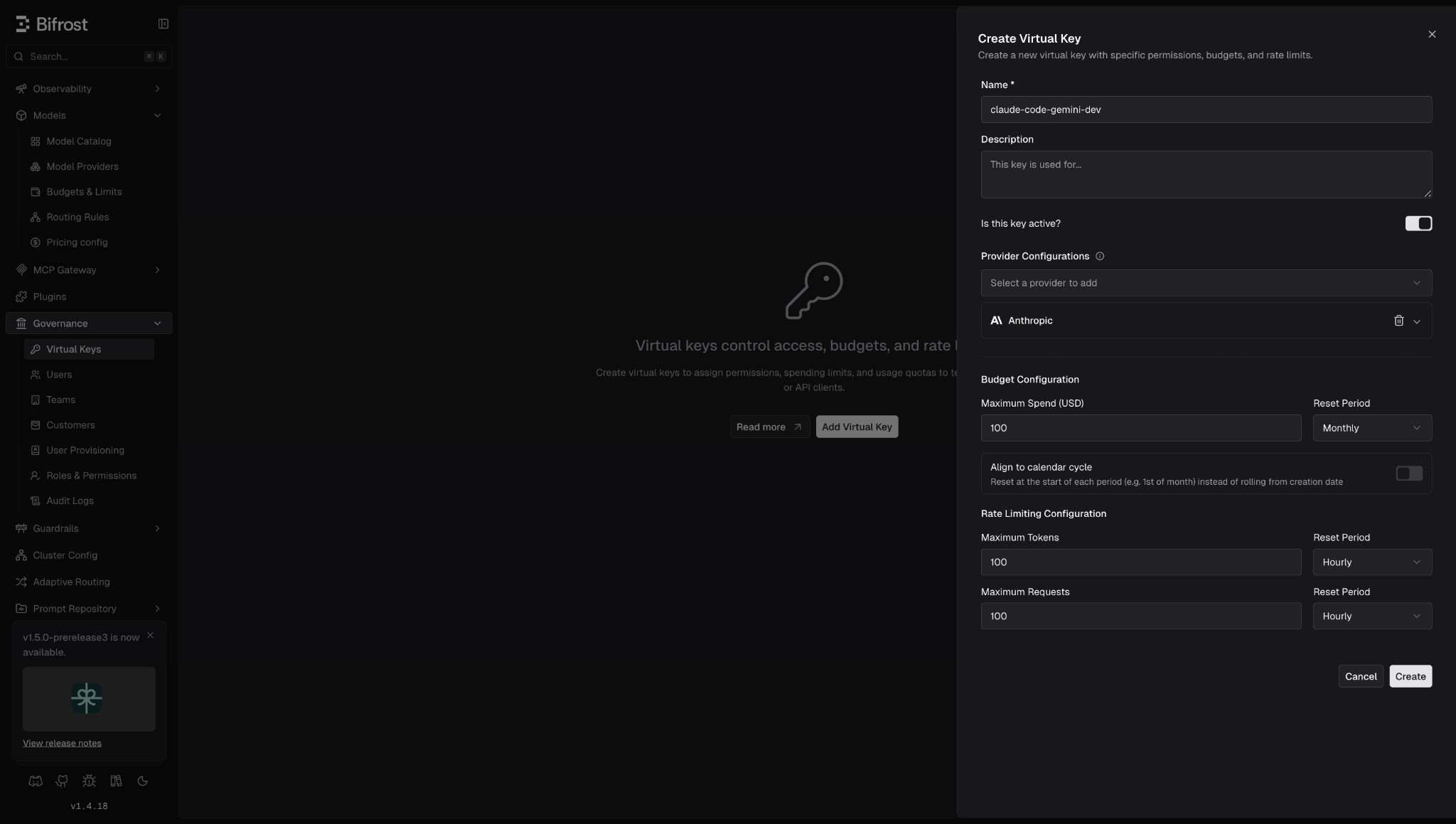Open Model Catalog in sidebar
Viewport: 1456px width, 824px height.
tap(89, 141)
